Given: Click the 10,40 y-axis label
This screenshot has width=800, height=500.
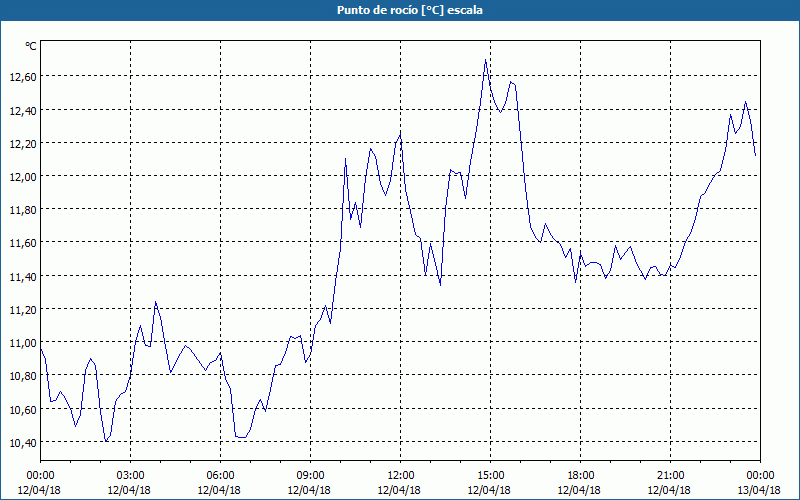Looking at the screenshot, I should 23,442.
